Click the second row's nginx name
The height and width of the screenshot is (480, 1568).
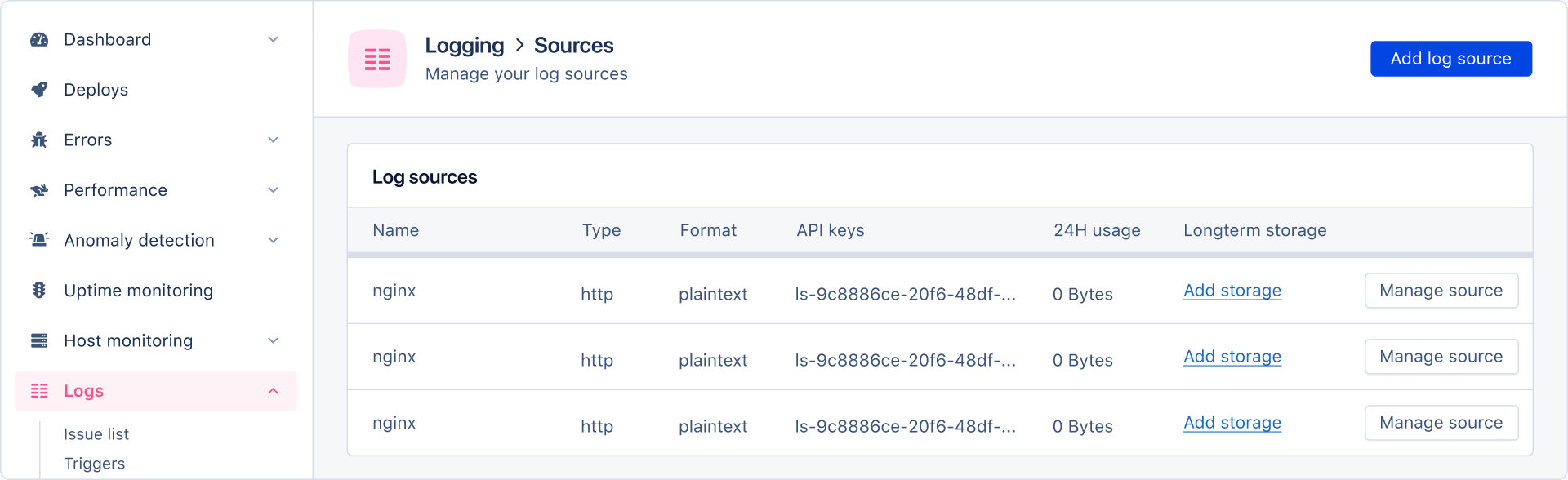tap(394, 357)
